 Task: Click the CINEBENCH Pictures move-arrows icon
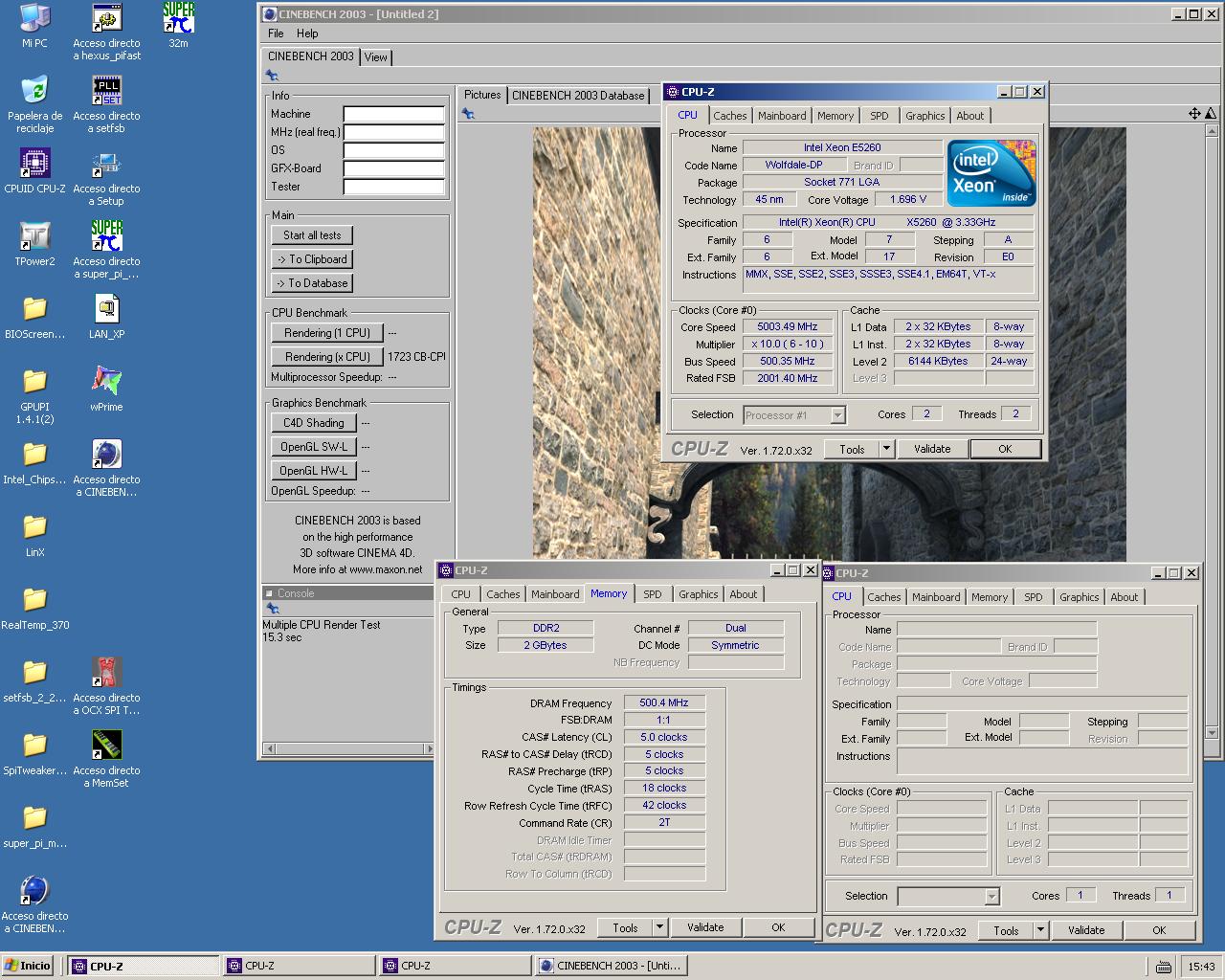point(1194,114)
